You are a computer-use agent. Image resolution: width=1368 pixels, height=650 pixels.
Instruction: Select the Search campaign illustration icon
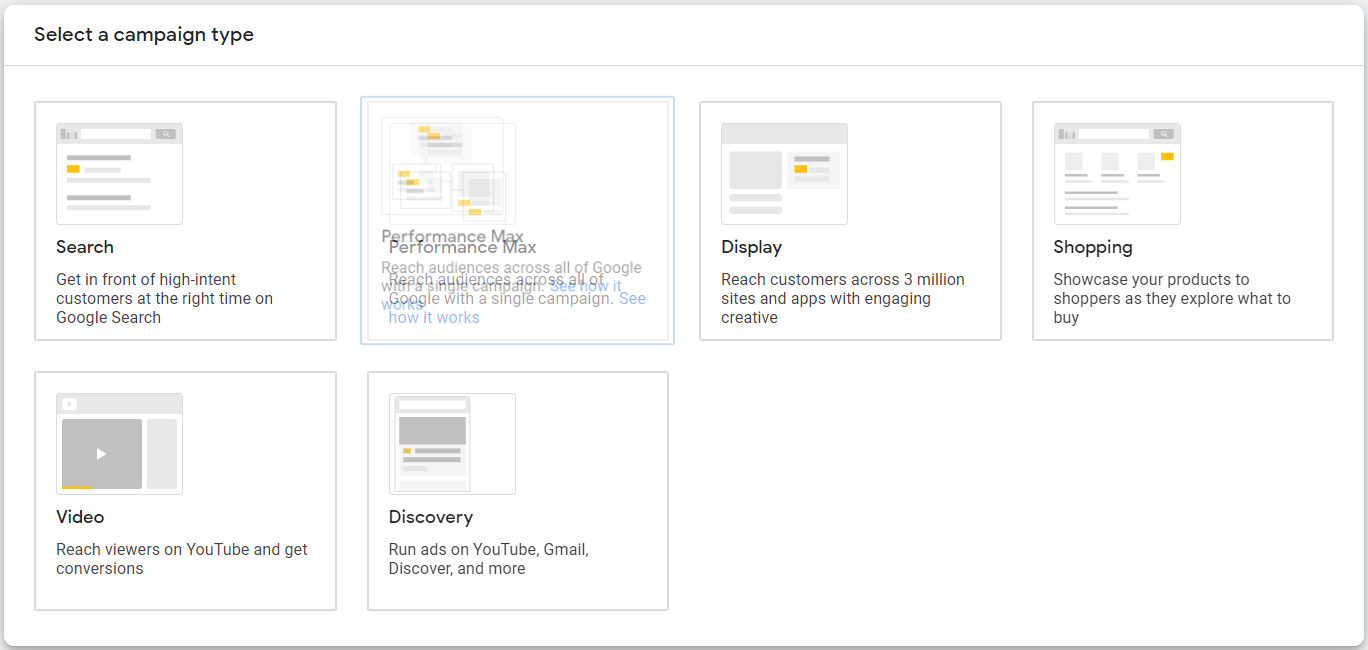tap(119, 174)
